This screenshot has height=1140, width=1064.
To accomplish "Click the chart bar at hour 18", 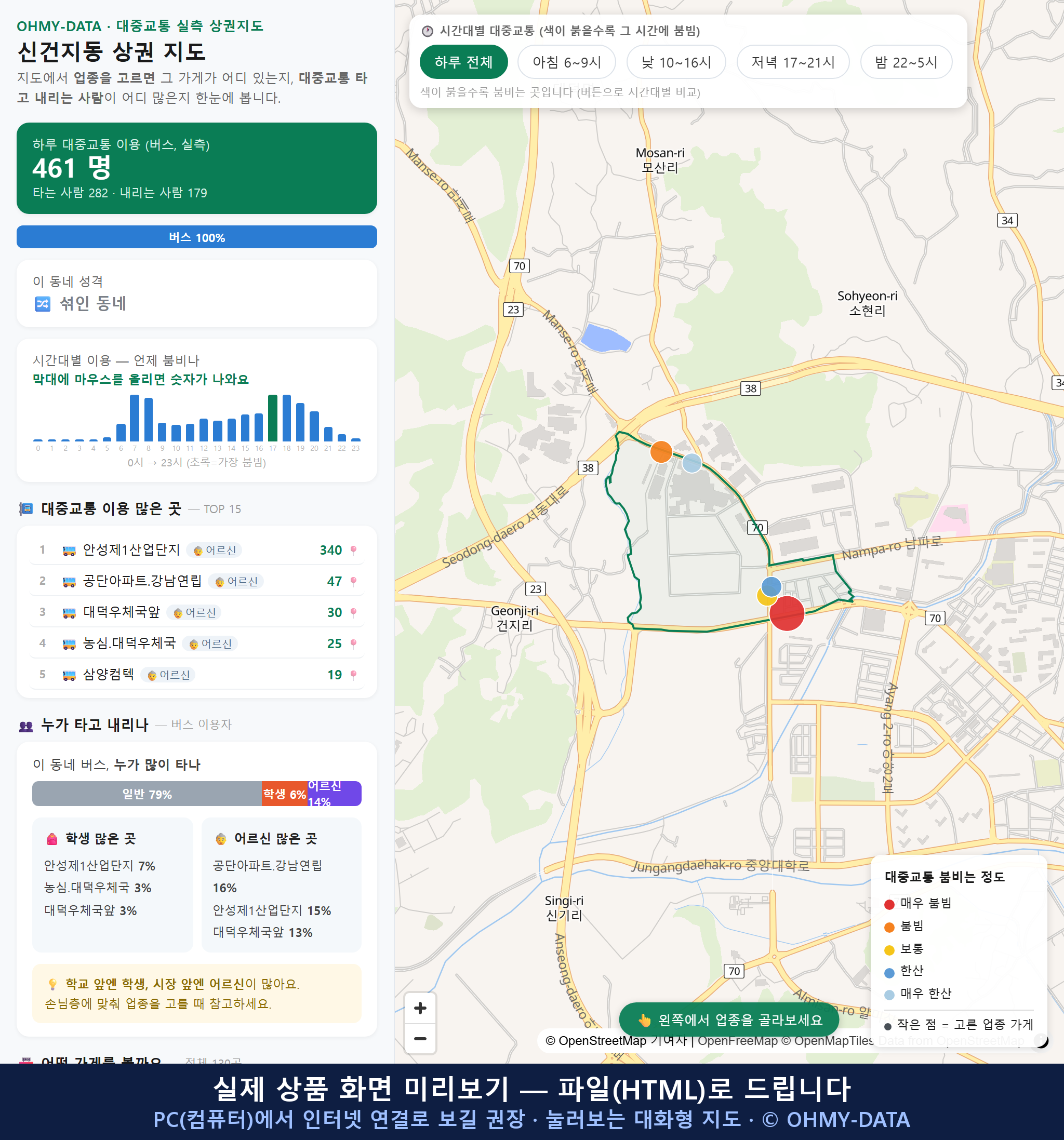I will (287, 418).
